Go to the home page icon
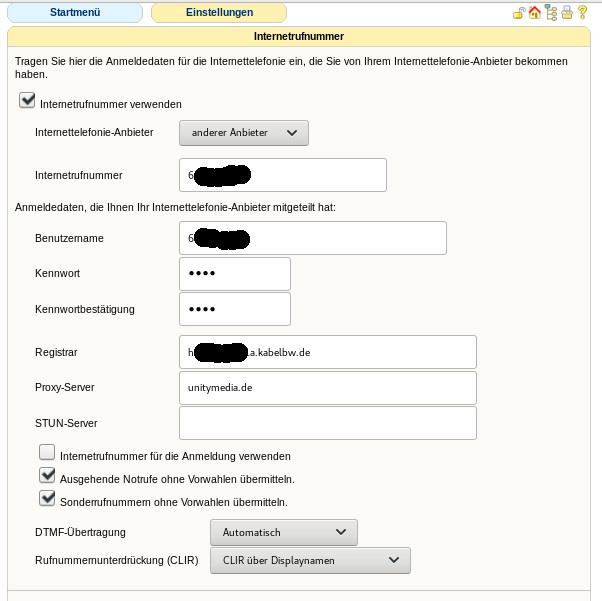 click(535, 13)
